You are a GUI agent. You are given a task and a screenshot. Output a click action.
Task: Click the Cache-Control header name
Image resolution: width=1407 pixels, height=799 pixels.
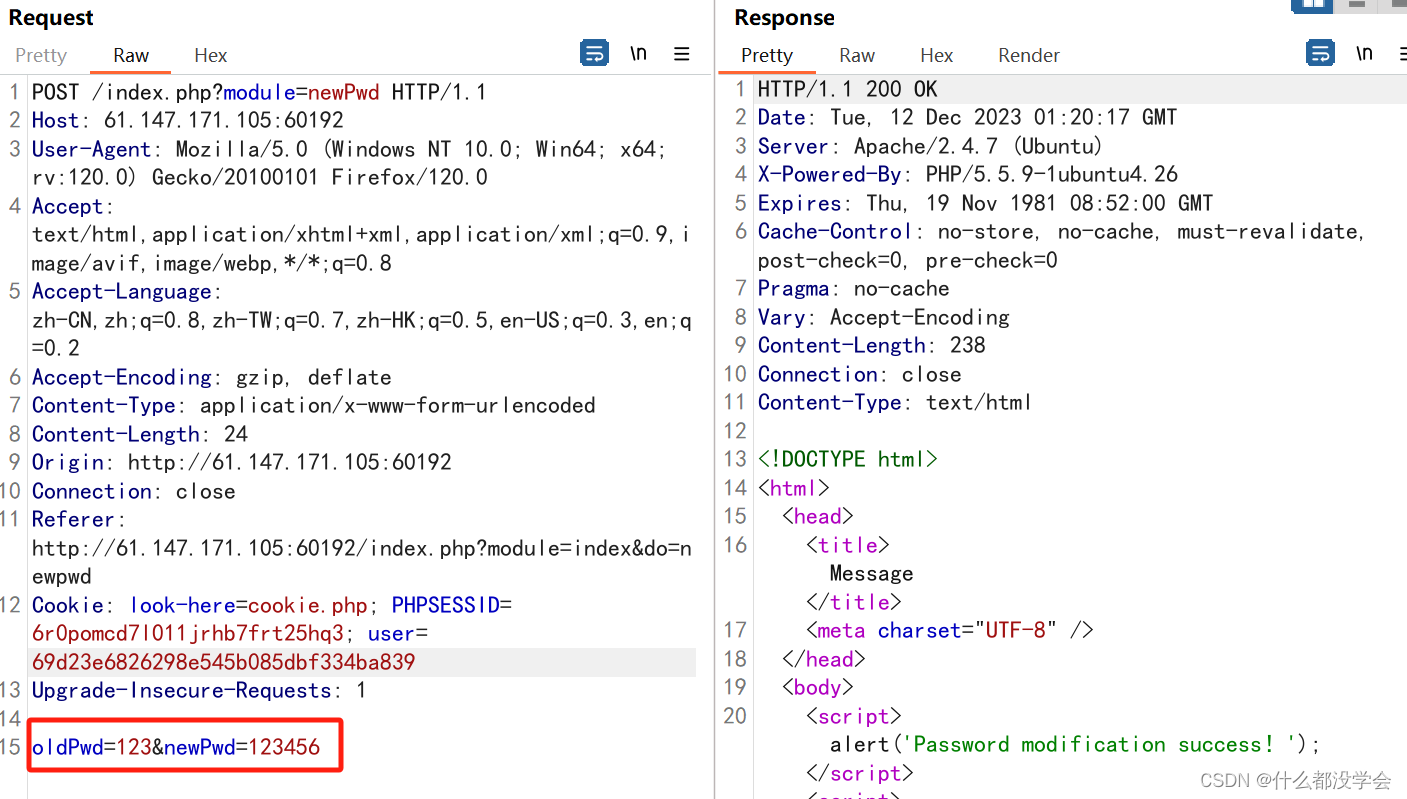(x=835, y=231)
